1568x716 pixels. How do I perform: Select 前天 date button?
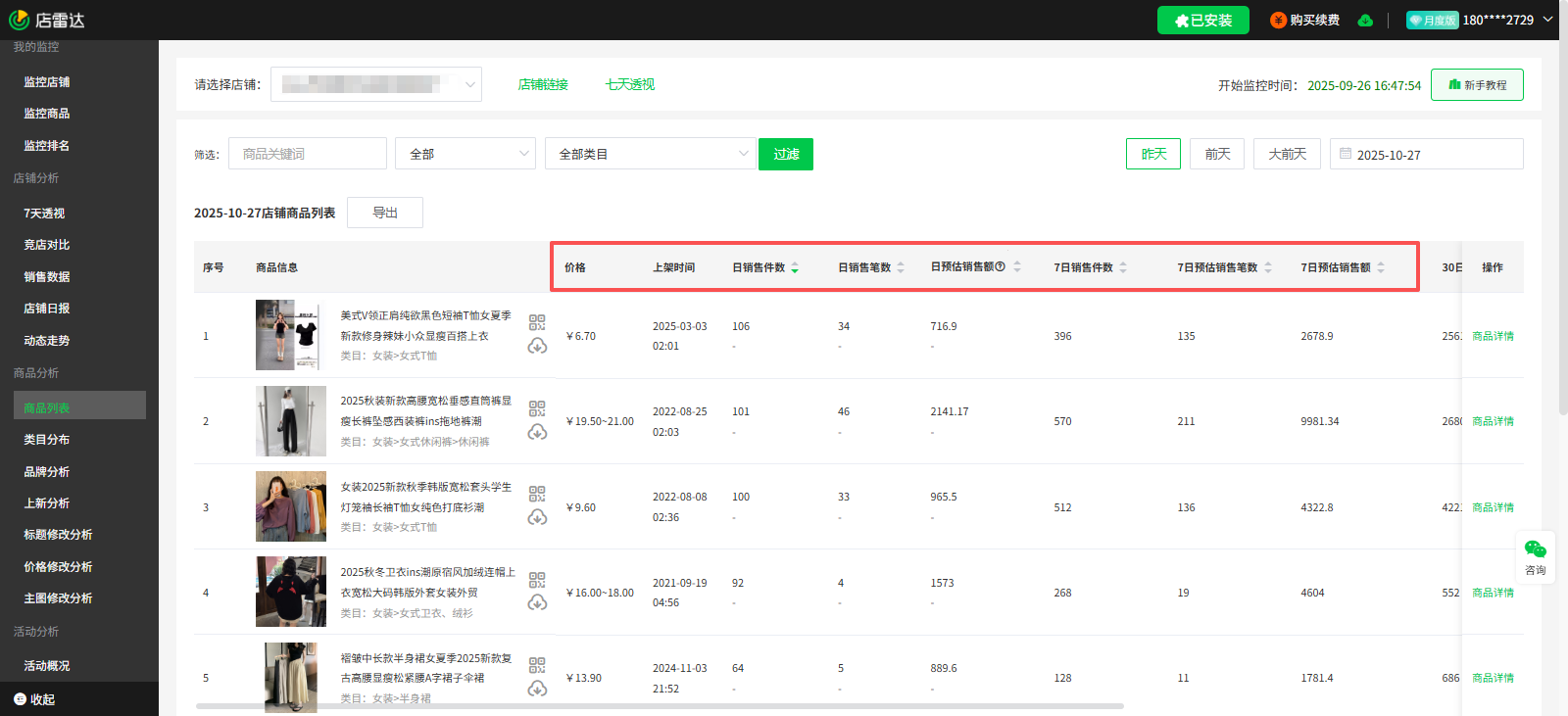(x=1217, y=154)
